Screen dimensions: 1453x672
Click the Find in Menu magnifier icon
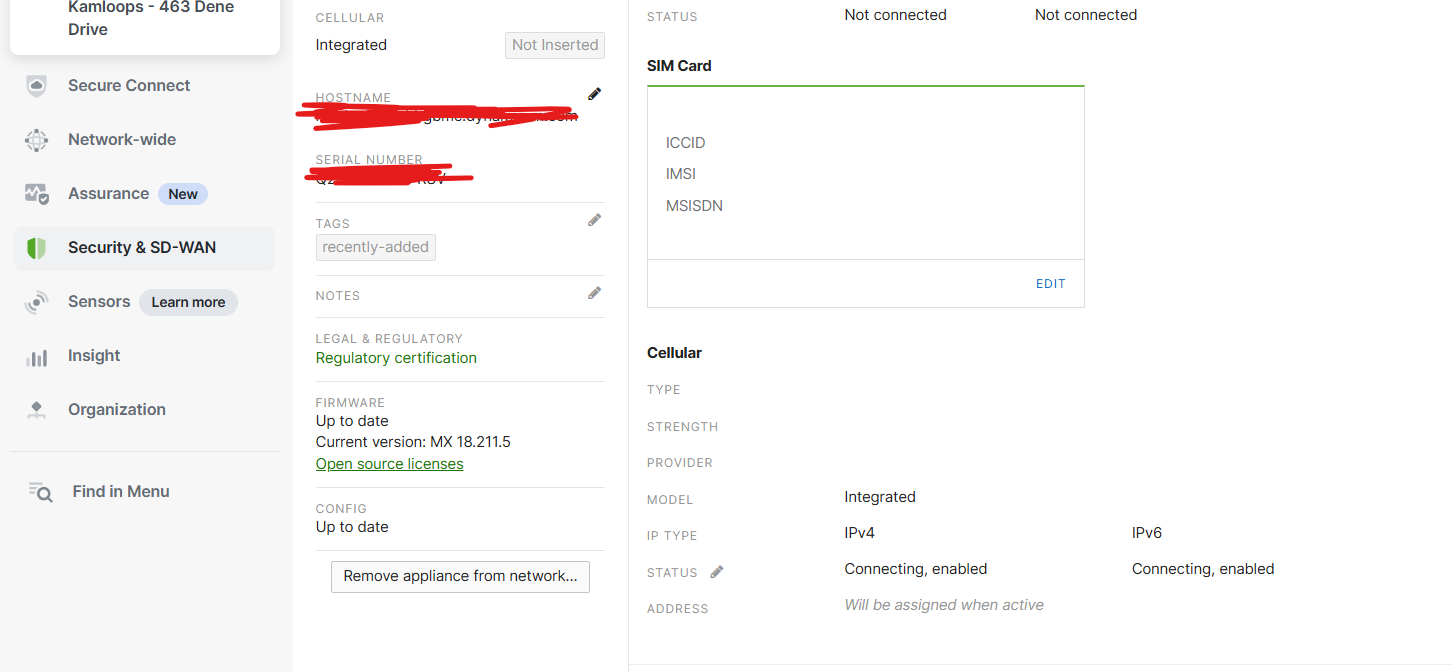(40, 491)
